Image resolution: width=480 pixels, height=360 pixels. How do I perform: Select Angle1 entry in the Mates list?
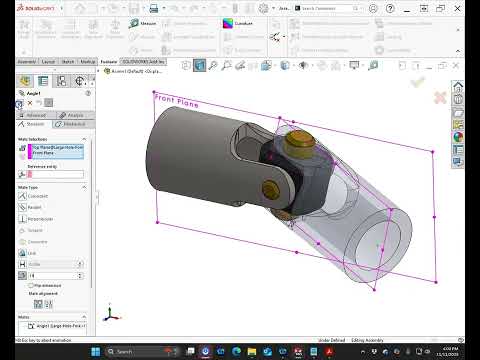click(57, 326)
